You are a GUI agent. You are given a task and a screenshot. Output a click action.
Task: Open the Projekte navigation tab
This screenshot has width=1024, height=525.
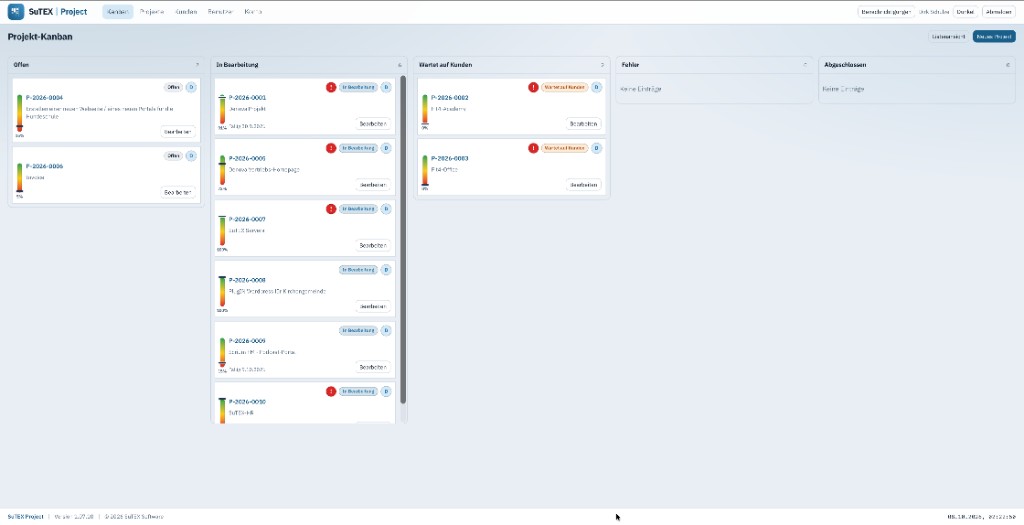(x=152, y=12)
